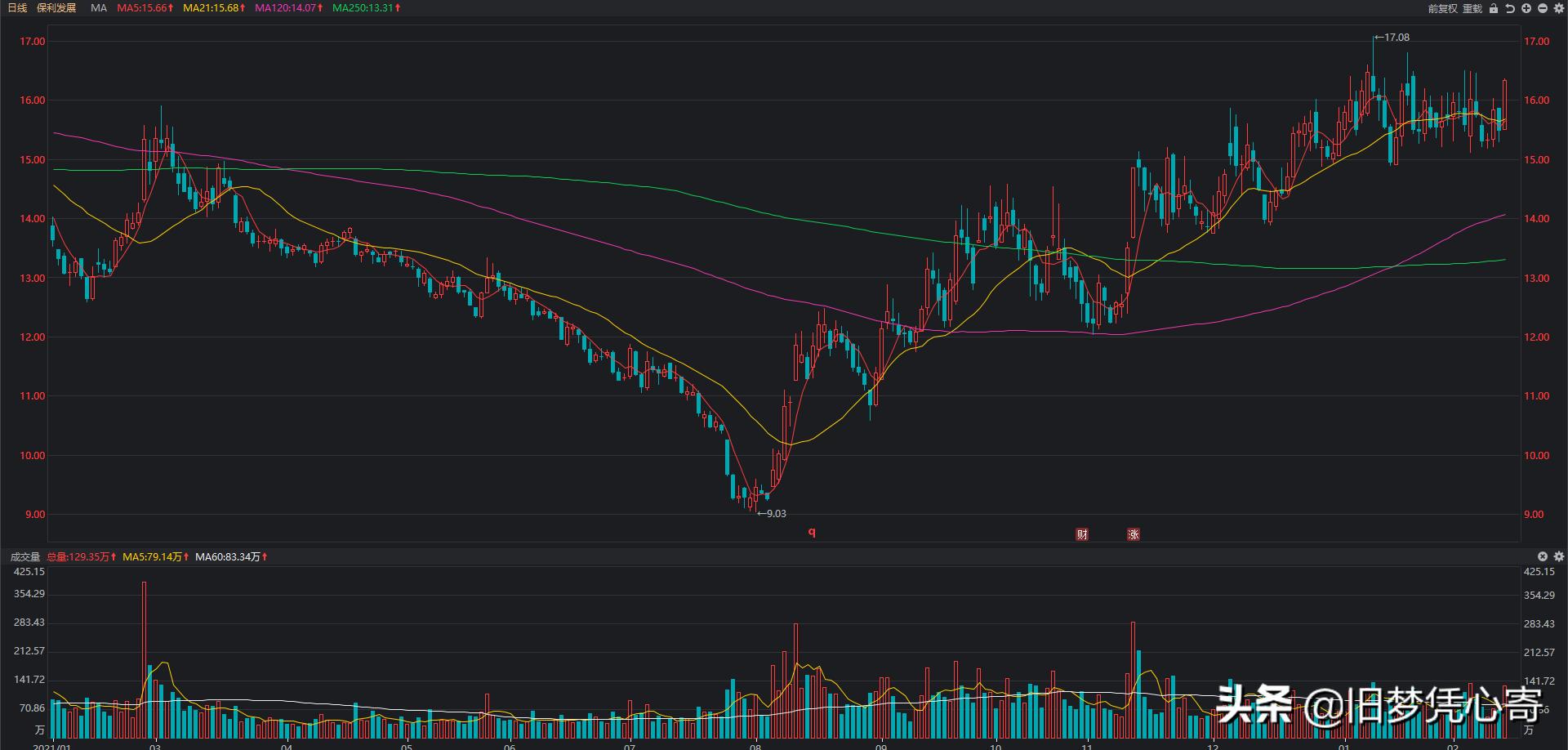Zoom in with the plus icon

pyautogui.click(x=1526, y=8)
